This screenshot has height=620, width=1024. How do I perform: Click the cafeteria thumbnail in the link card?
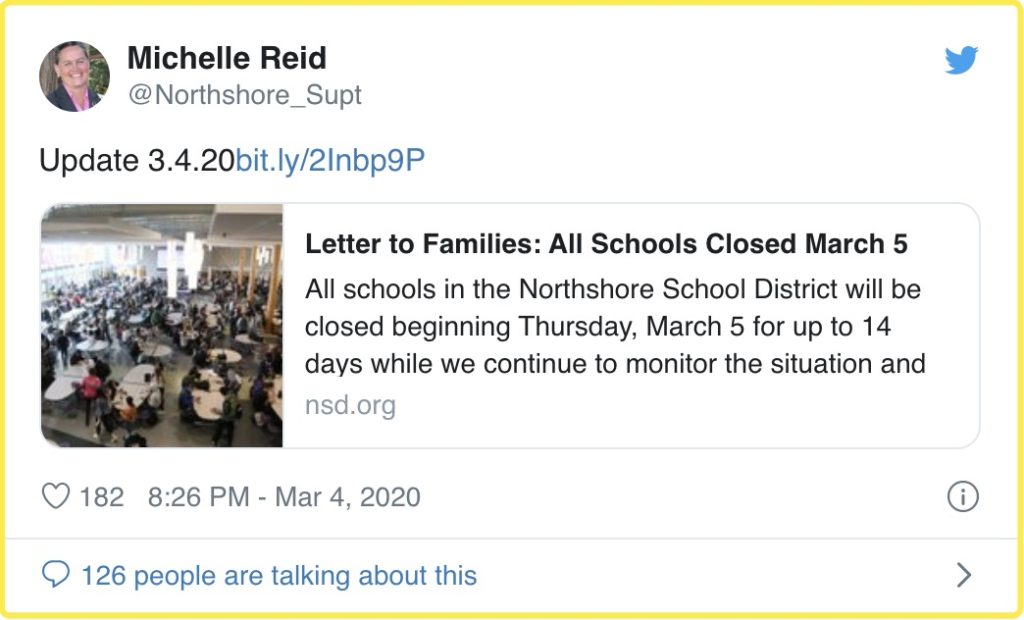pos(162,326)
